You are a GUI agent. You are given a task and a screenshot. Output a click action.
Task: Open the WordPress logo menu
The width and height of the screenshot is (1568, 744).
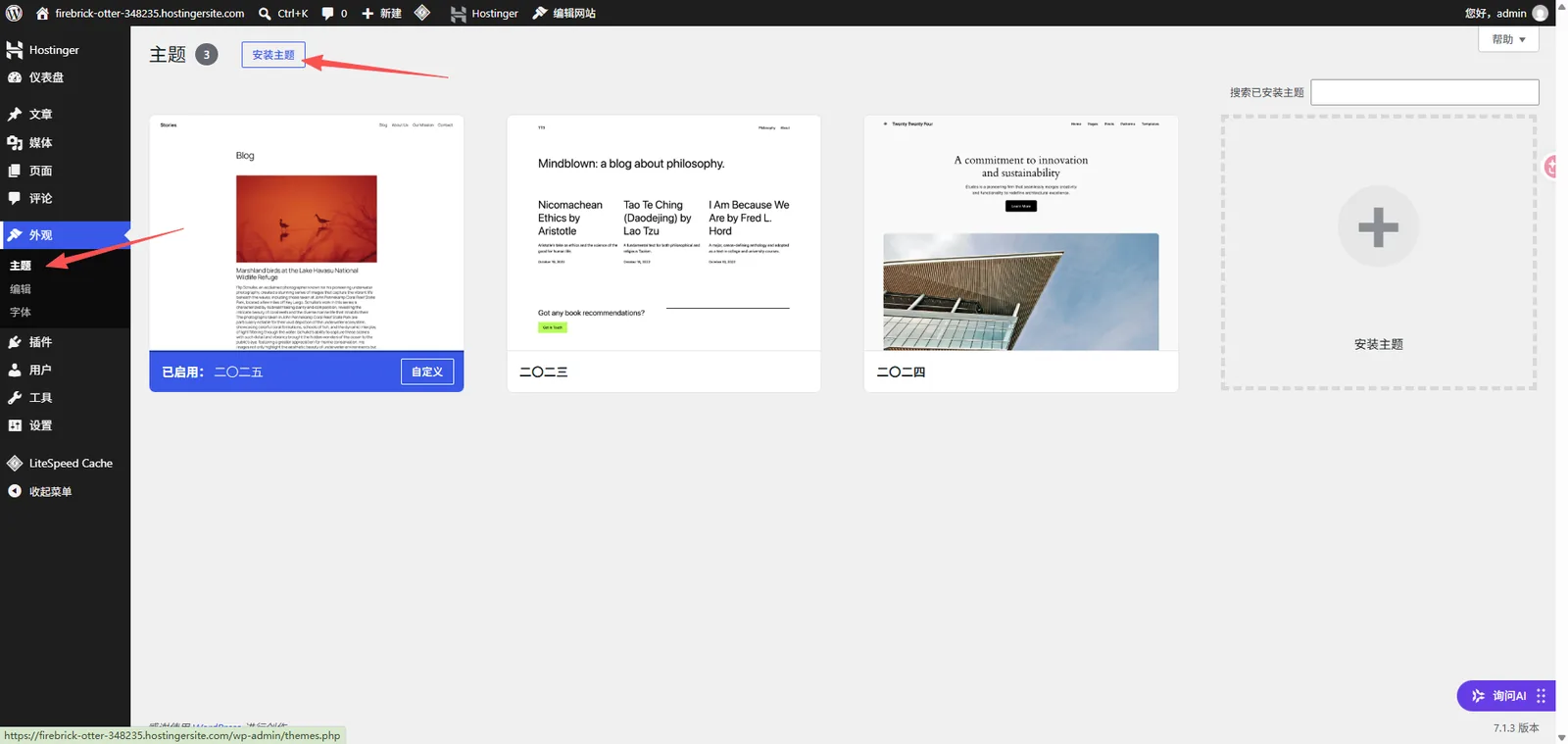[14, 13]
